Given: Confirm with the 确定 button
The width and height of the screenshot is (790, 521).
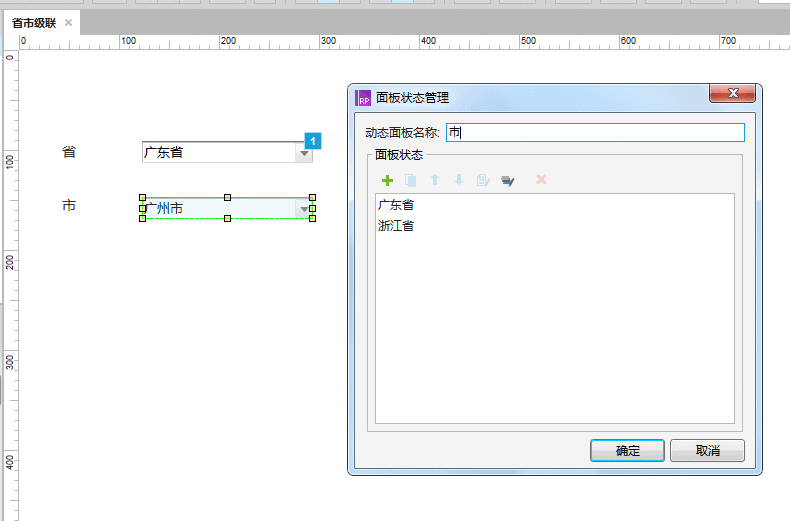Looking at the screenshot, I should point(627,450).
